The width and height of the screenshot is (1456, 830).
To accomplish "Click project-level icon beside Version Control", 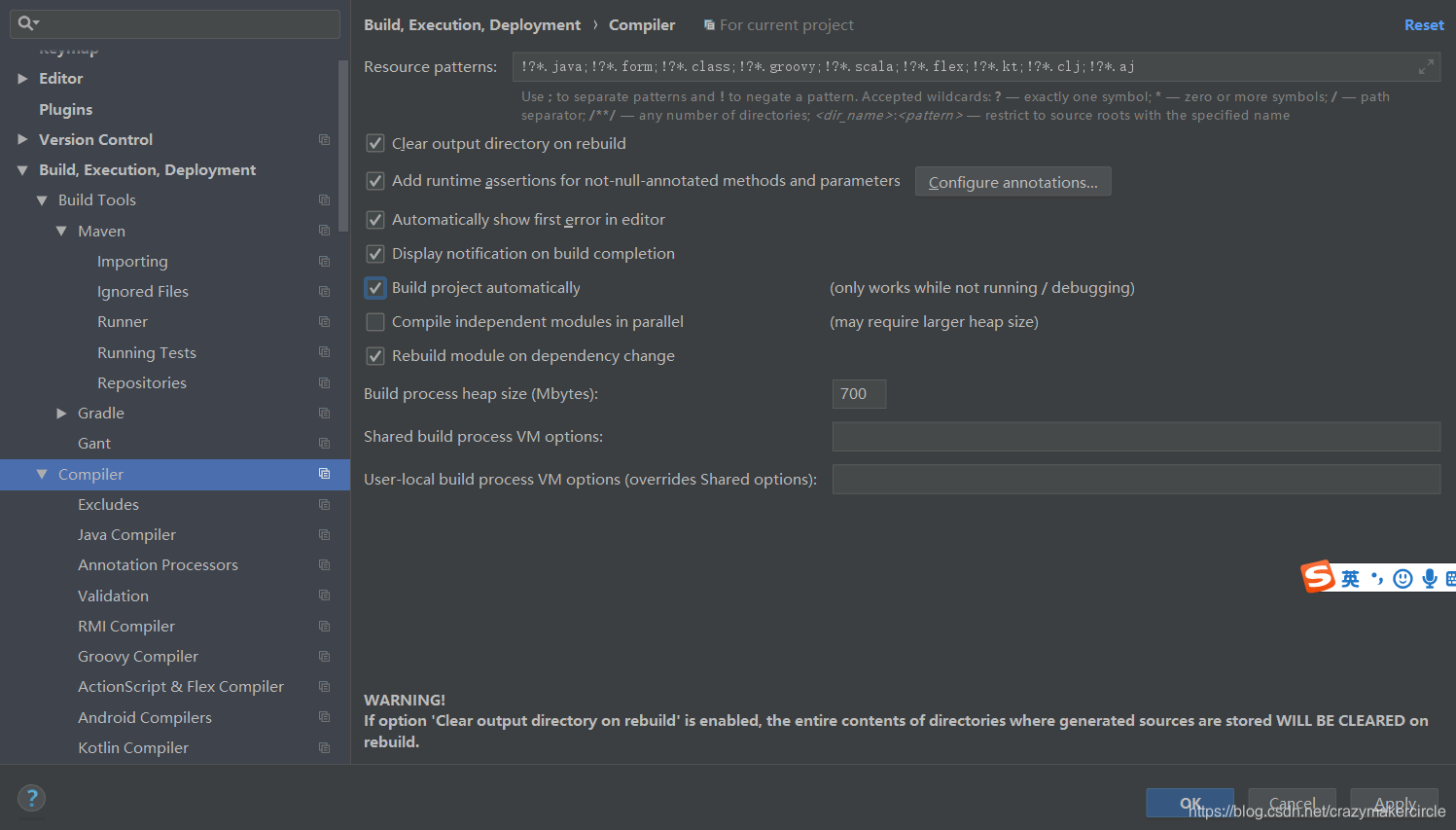I will (x=325, y=140).
